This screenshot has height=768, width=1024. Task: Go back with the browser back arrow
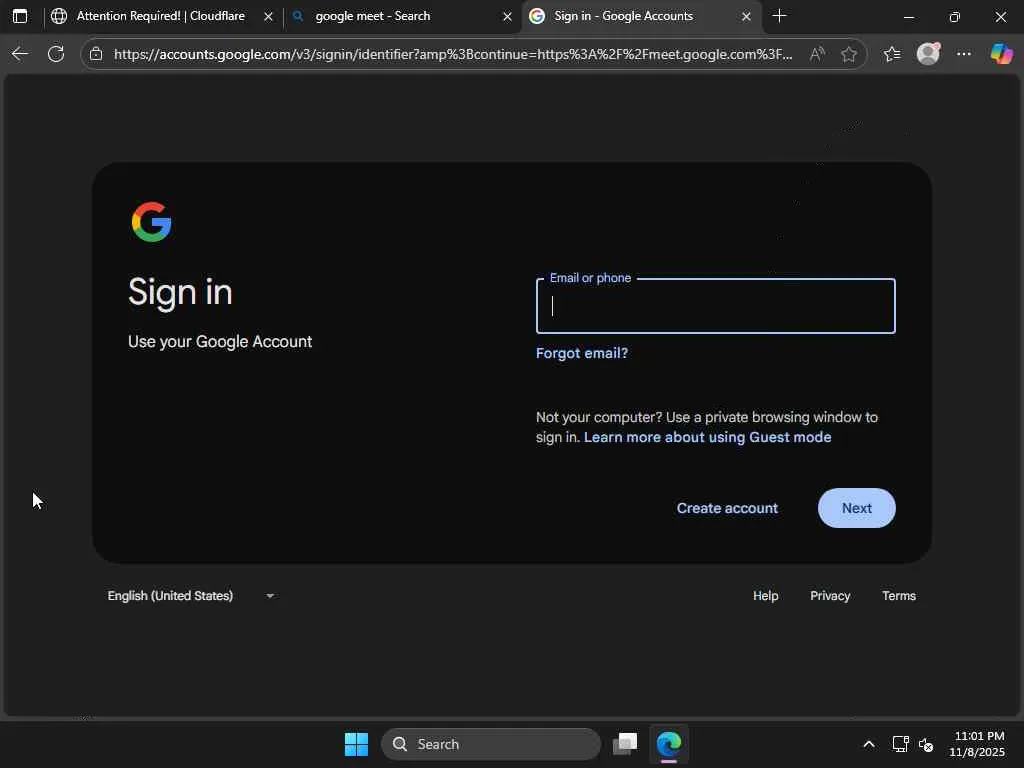coord(20,54)
